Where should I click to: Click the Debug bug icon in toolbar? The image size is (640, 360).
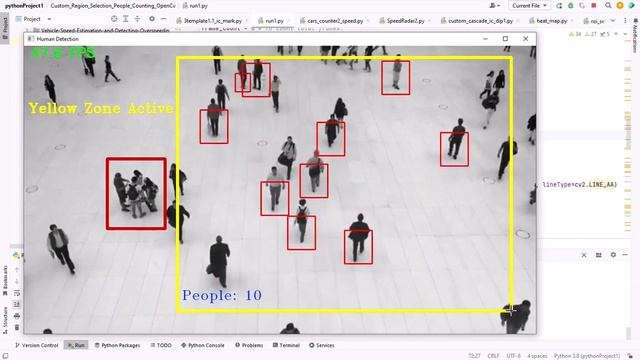pos(571,6)
